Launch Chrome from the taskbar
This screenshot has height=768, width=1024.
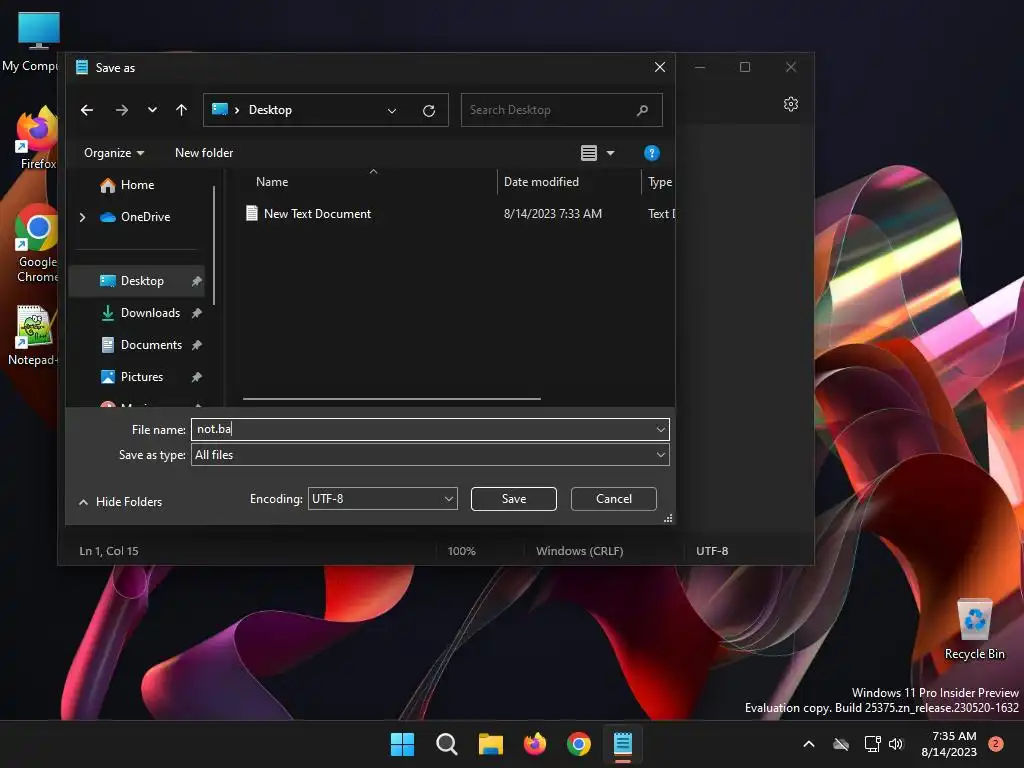pos(579,744)
